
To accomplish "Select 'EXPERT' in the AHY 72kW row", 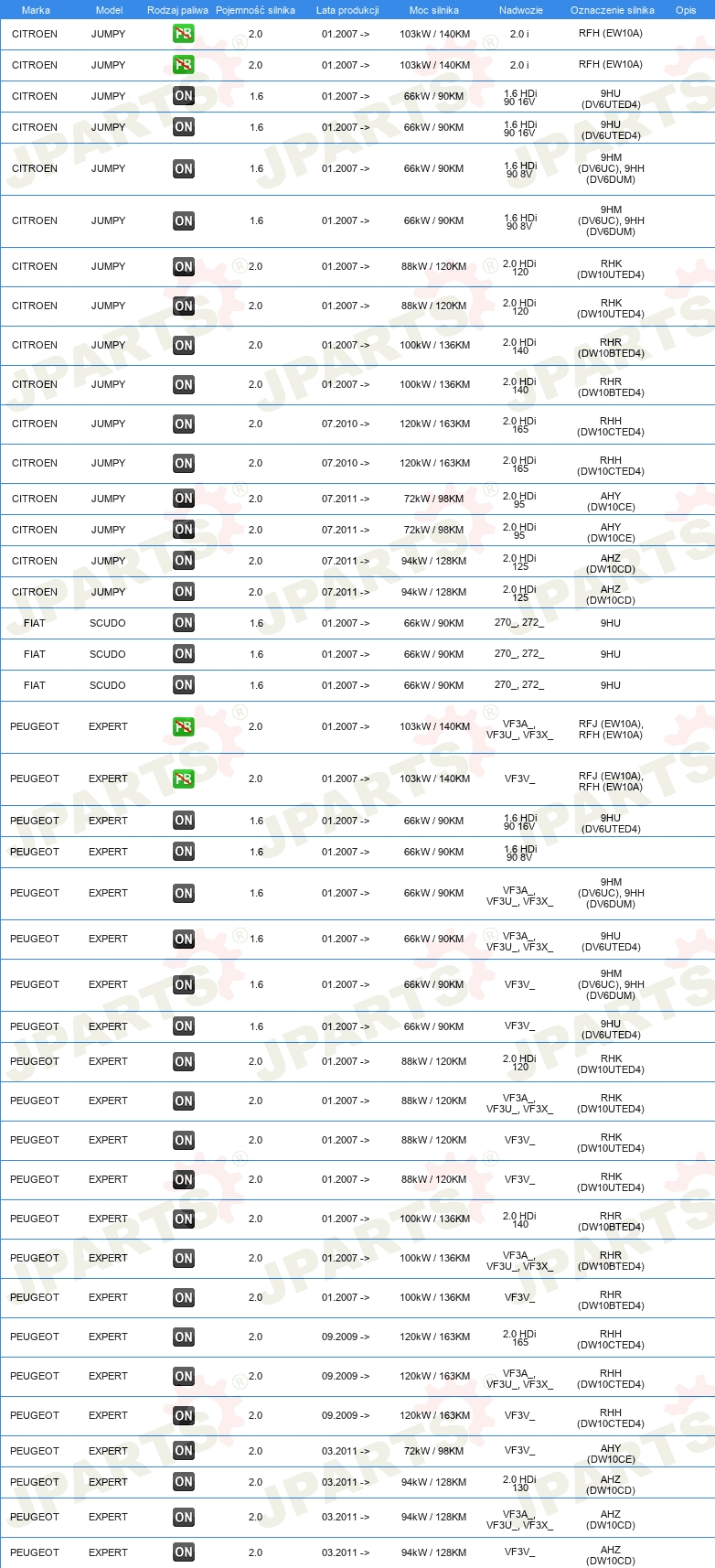I will click(x=108, y=1451).
